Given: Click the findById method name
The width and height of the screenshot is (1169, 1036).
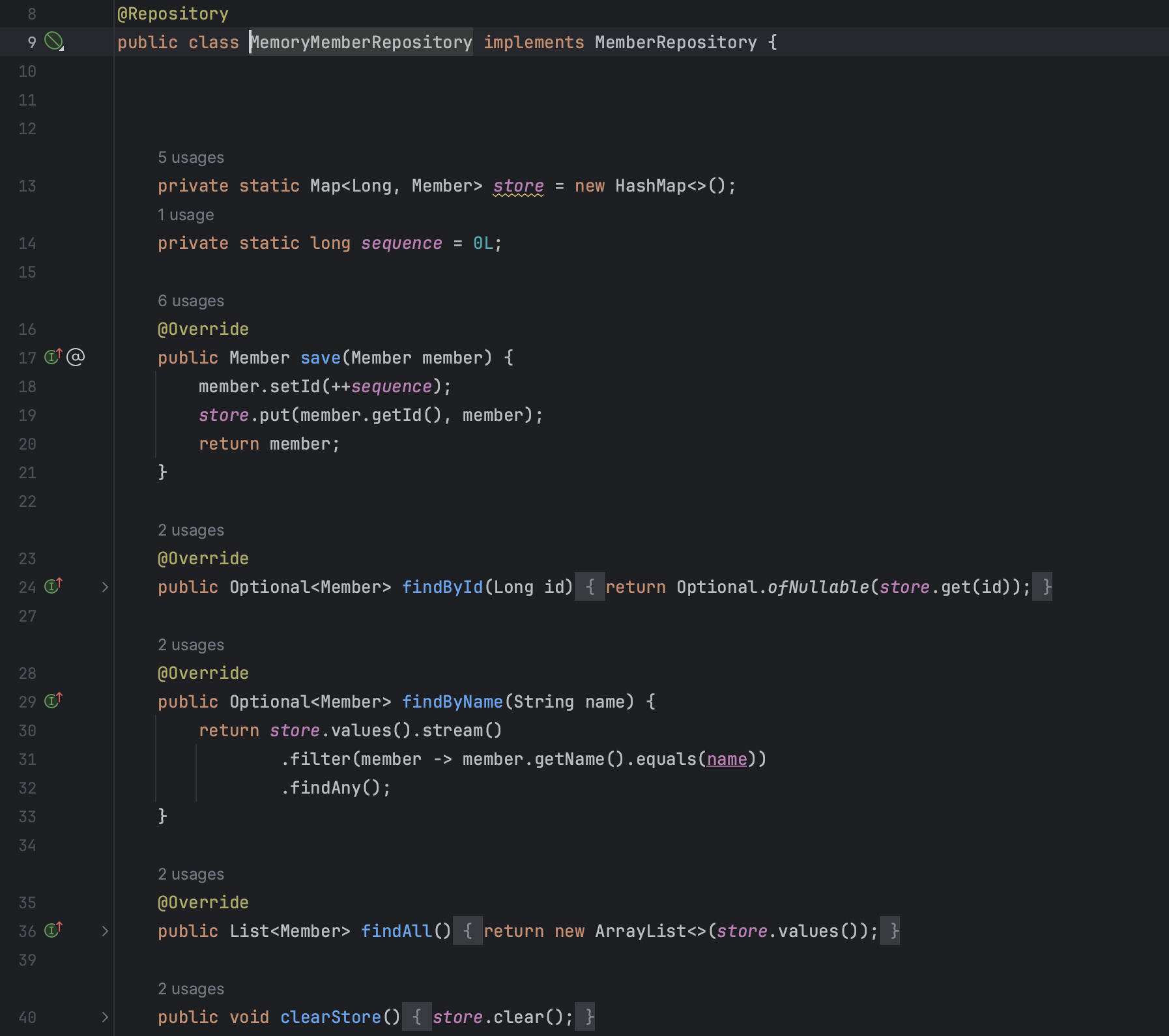Looking at the screenshot, I should [442, 588].
